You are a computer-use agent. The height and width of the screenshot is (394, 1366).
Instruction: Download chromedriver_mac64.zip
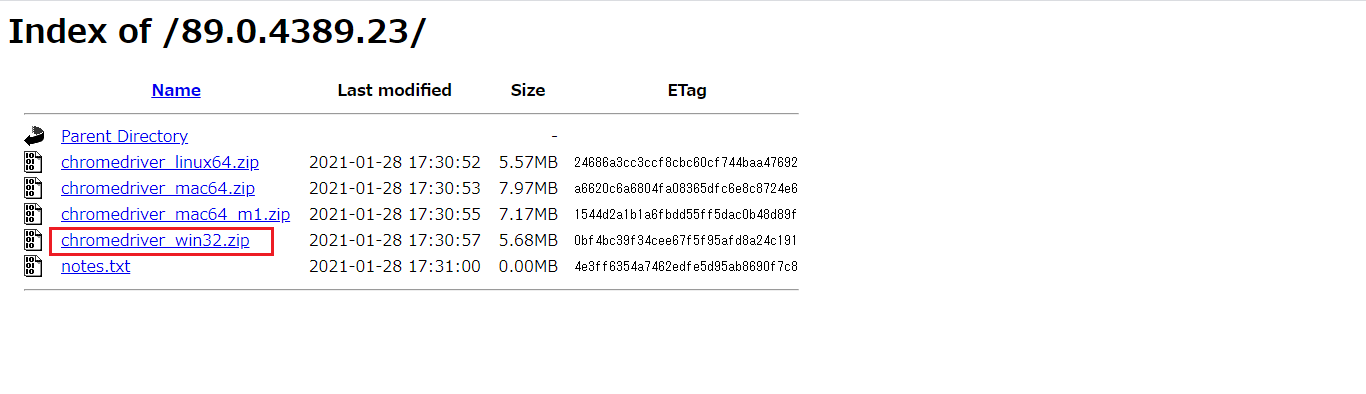[158, 188]
